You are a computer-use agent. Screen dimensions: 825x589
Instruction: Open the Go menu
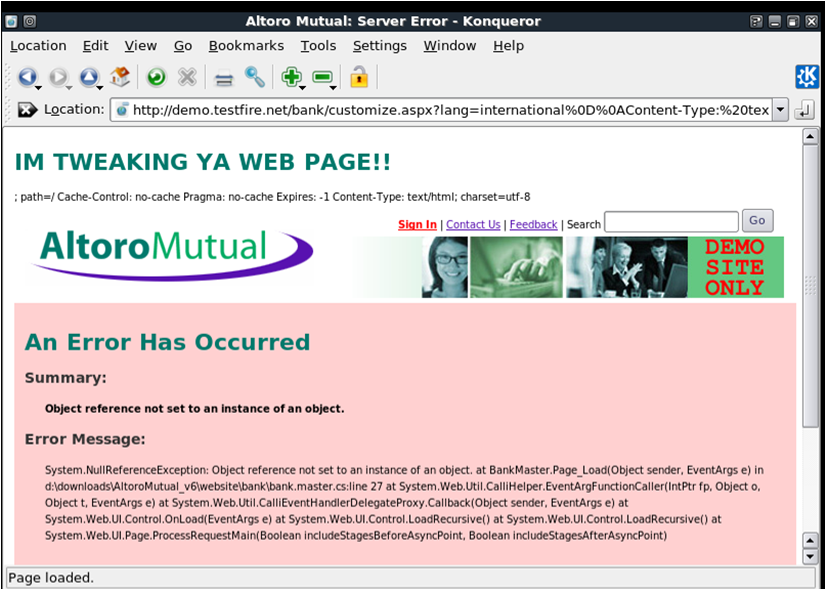coord(183,46)
